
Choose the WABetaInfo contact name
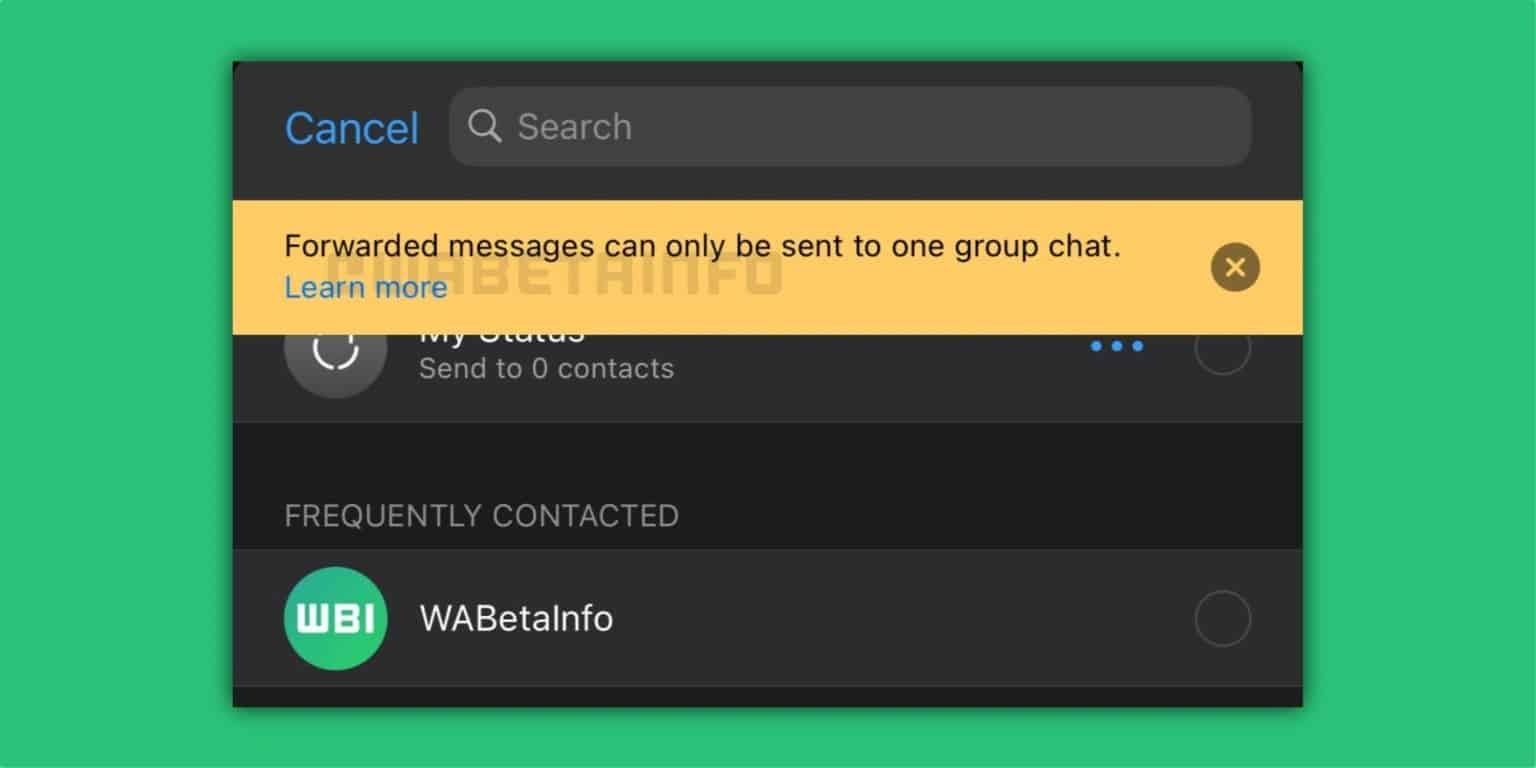click(516, 618)
